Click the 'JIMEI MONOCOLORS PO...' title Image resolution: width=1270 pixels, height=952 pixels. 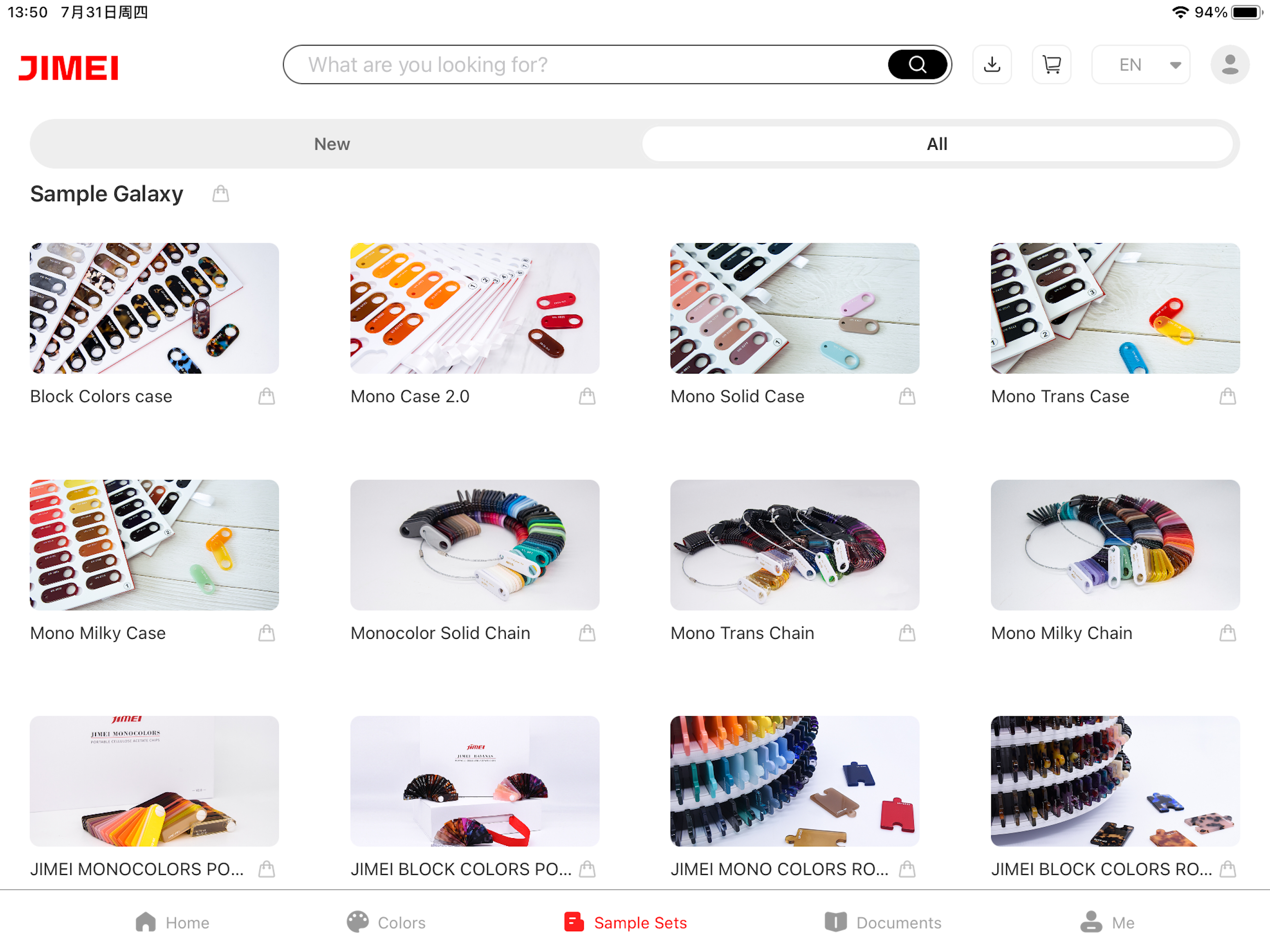click(137, 869)
